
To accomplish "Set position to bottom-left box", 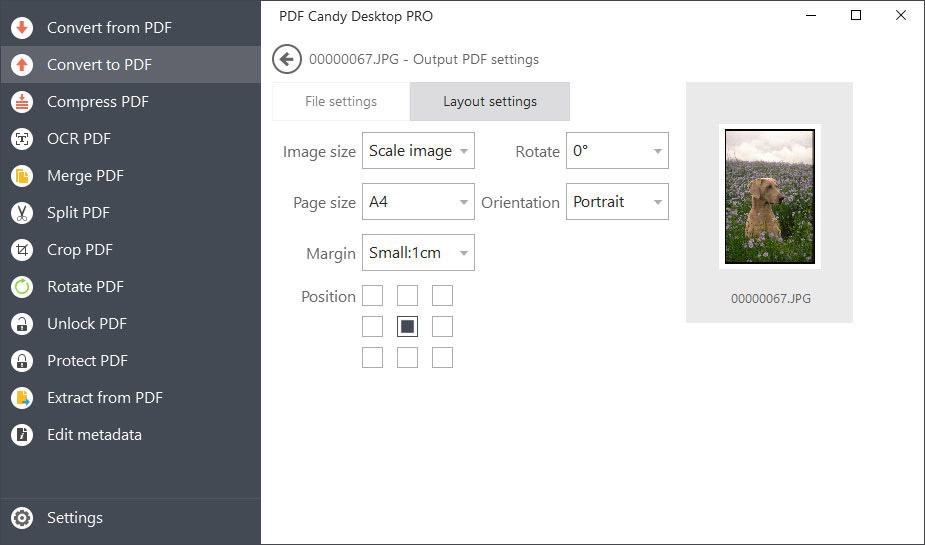I will (x=372, y=357).
